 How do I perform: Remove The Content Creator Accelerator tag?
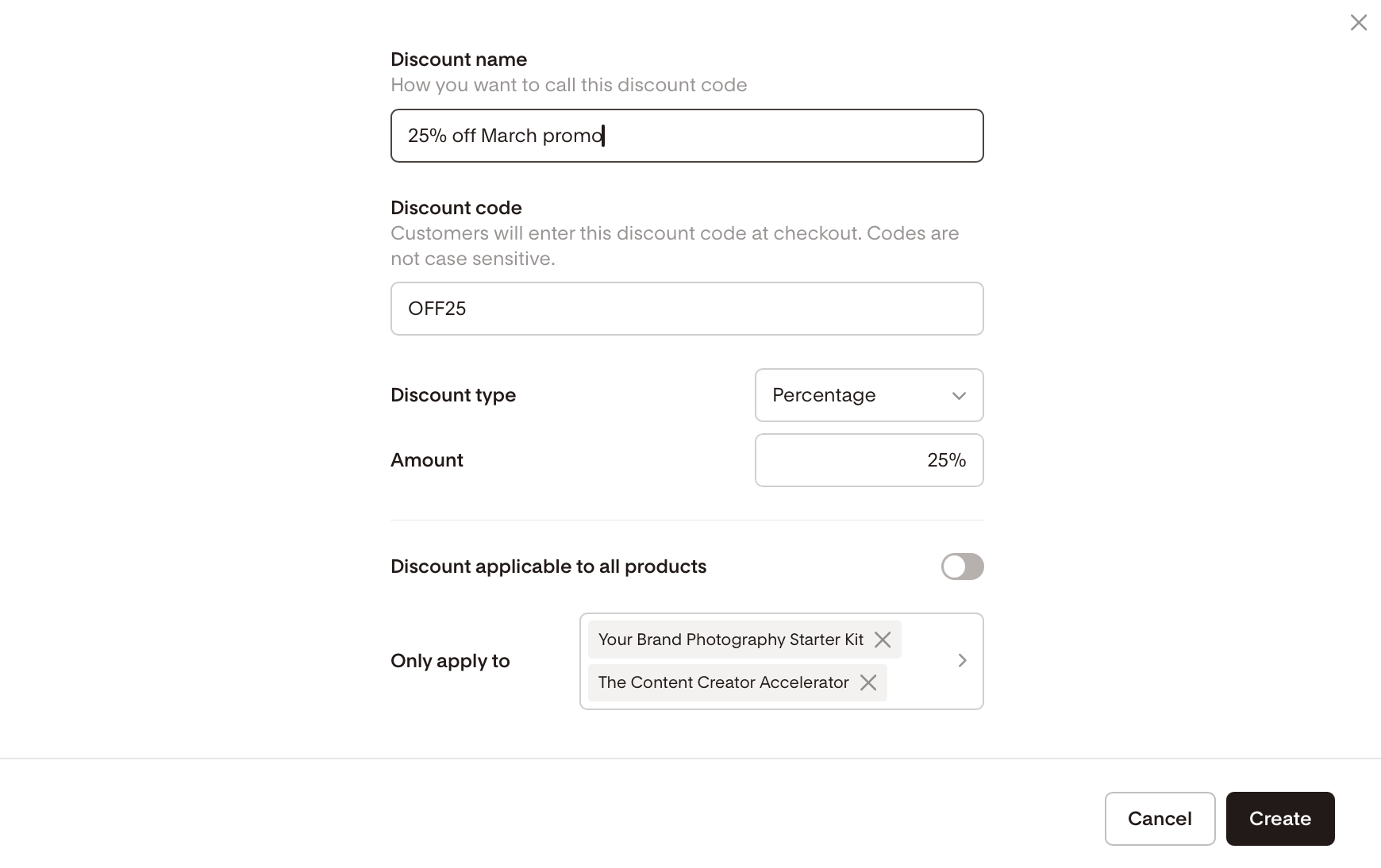pyautogui.click(x=867, y=682)
